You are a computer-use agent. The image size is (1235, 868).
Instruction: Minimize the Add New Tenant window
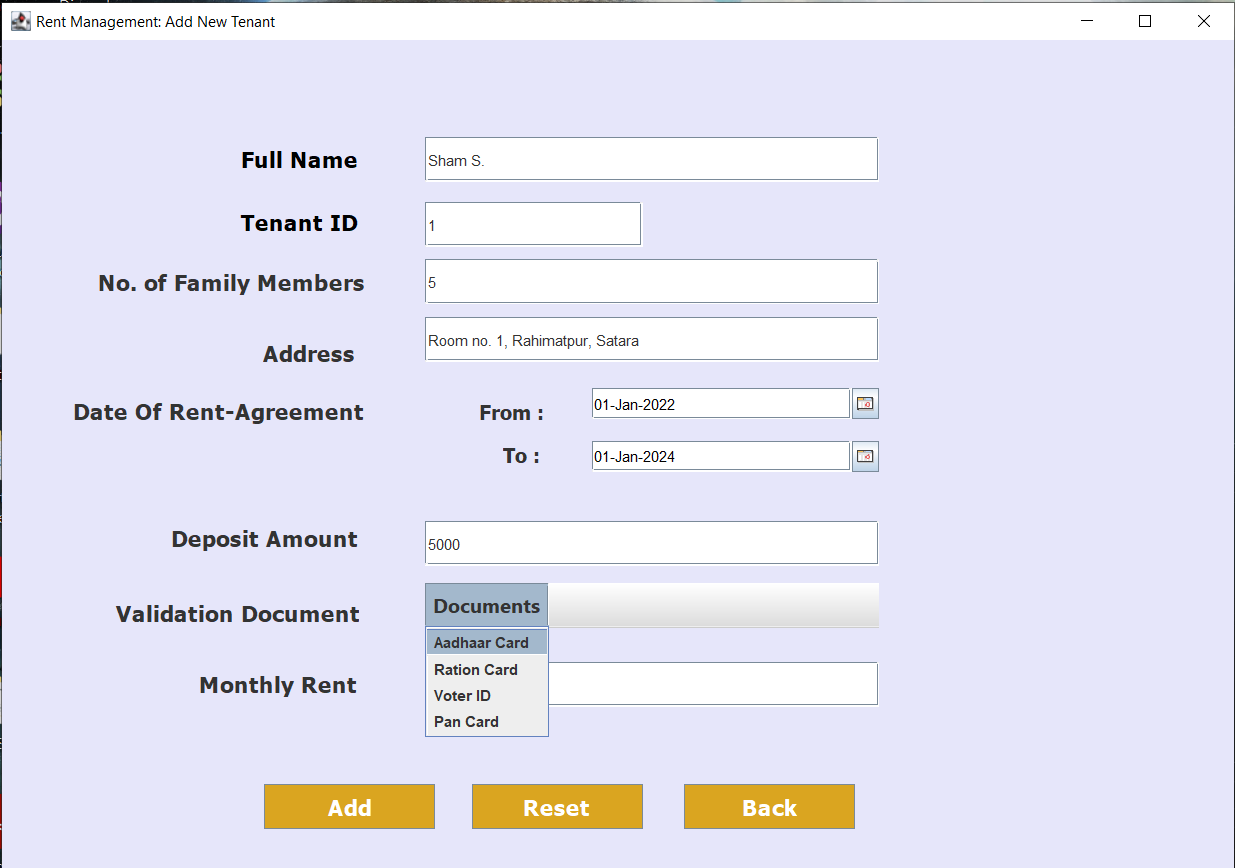point(1086,20)
